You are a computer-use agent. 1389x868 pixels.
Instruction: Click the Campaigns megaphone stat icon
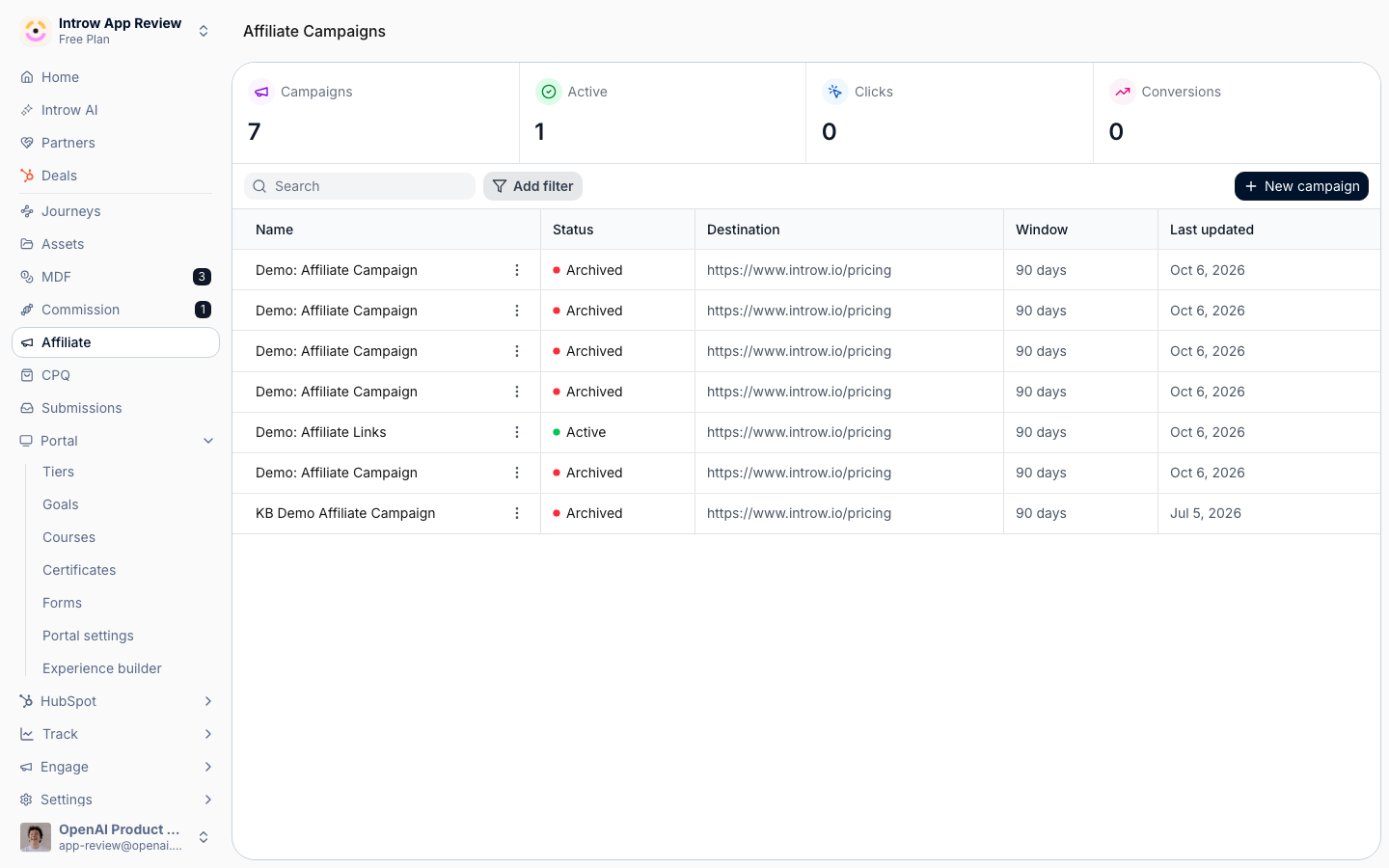261,92
